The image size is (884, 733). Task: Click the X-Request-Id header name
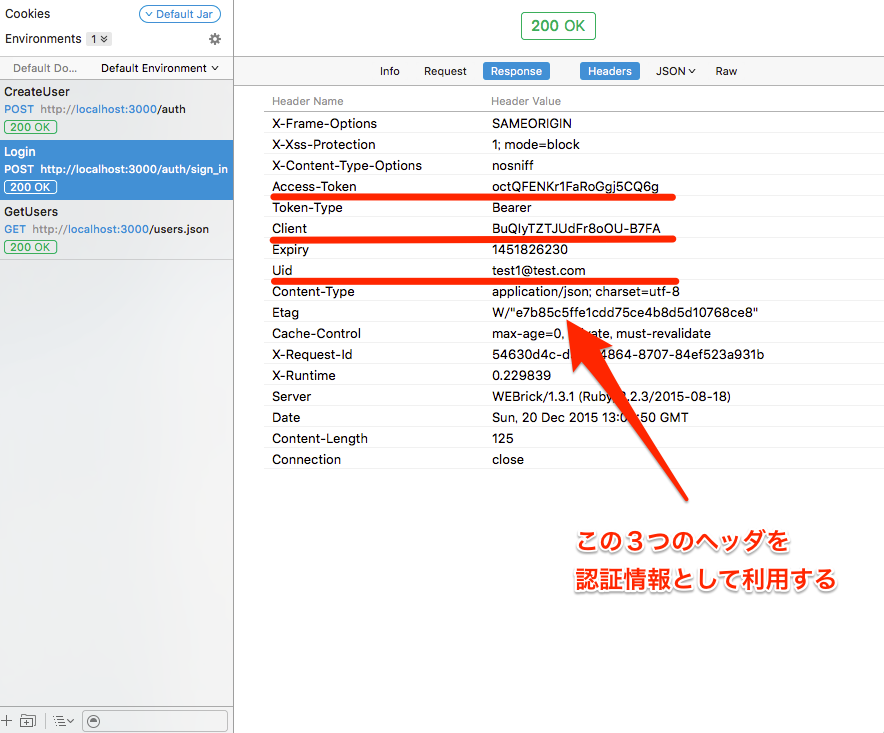pos(312,355)
